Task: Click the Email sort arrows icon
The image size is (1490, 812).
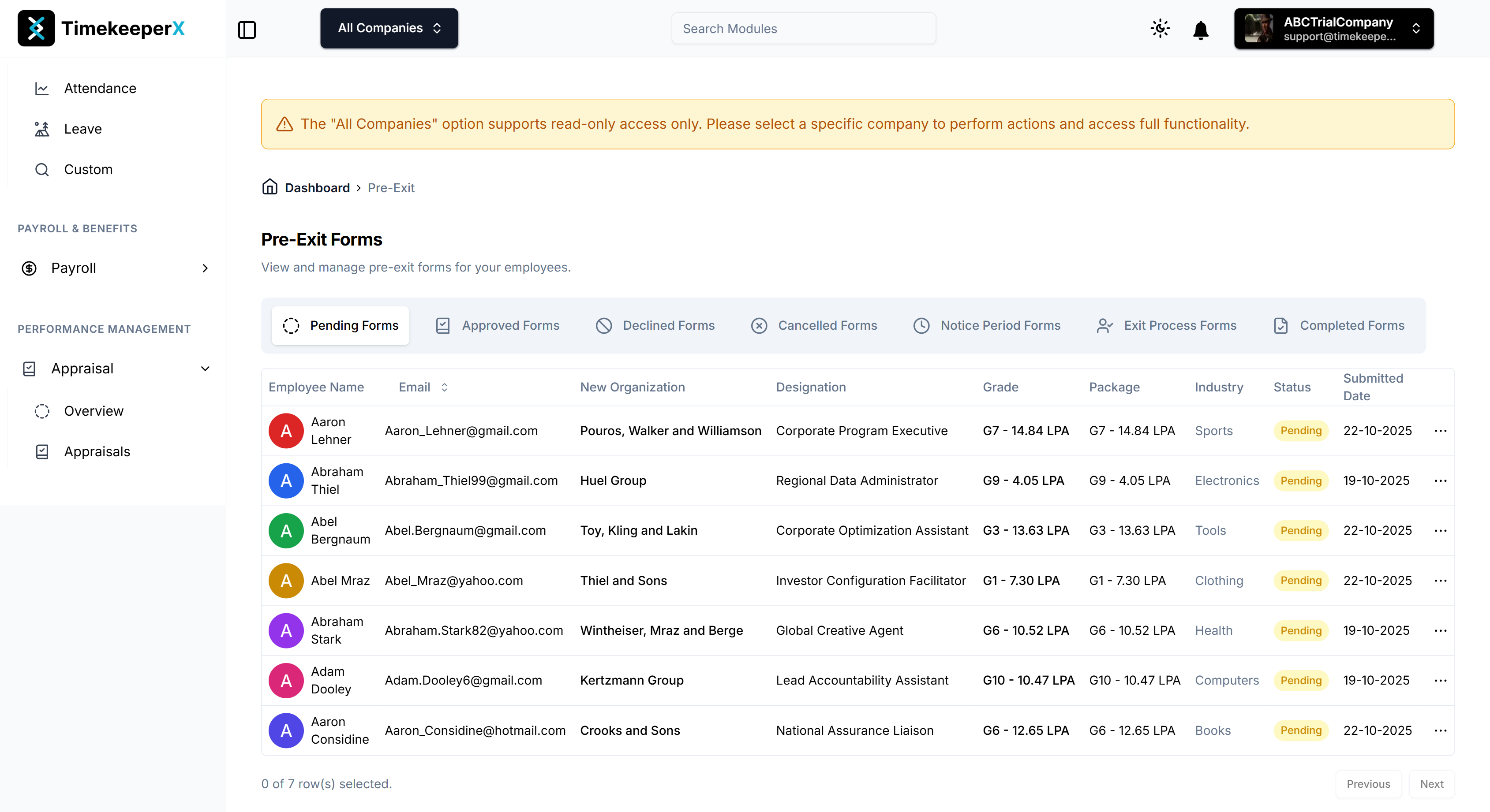Action: pos(444,387)
